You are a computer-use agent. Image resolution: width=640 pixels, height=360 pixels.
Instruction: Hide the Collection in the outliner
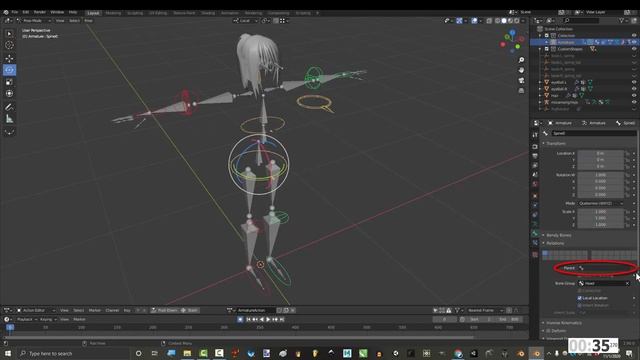(x=634, y=36)
